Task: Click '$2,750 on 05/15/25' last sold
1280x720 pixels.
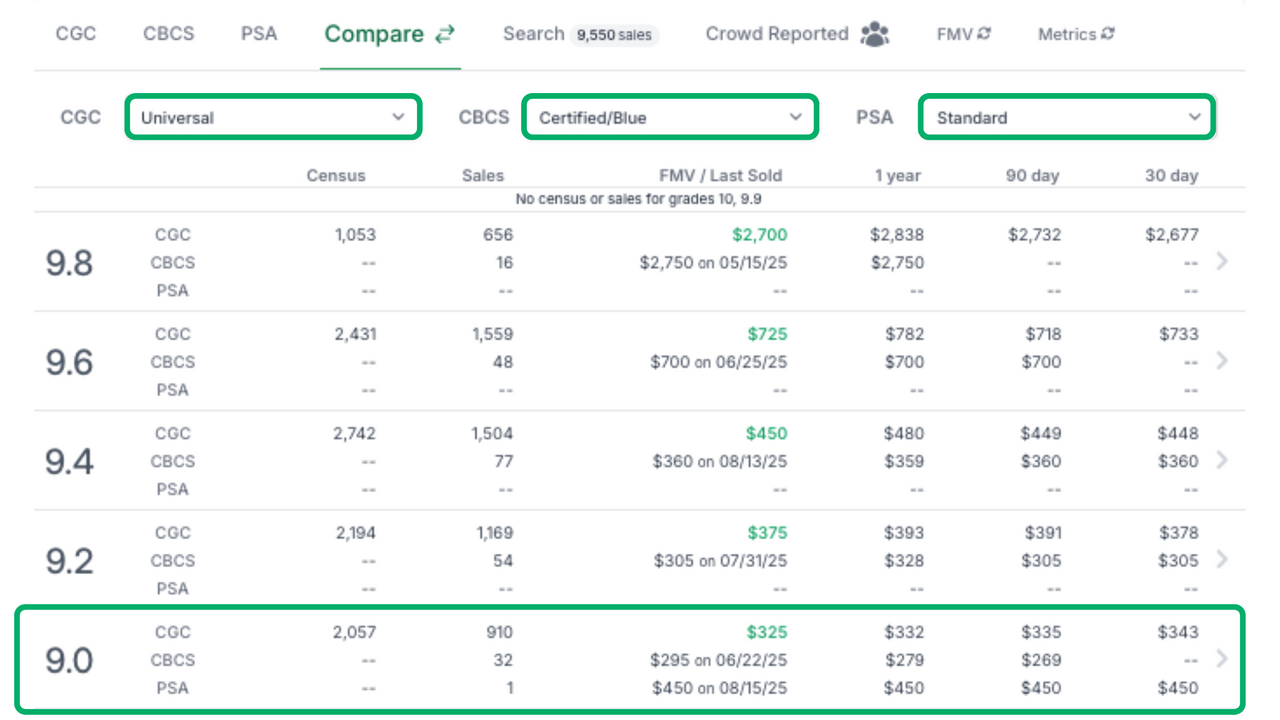Action: click(713, 263)
